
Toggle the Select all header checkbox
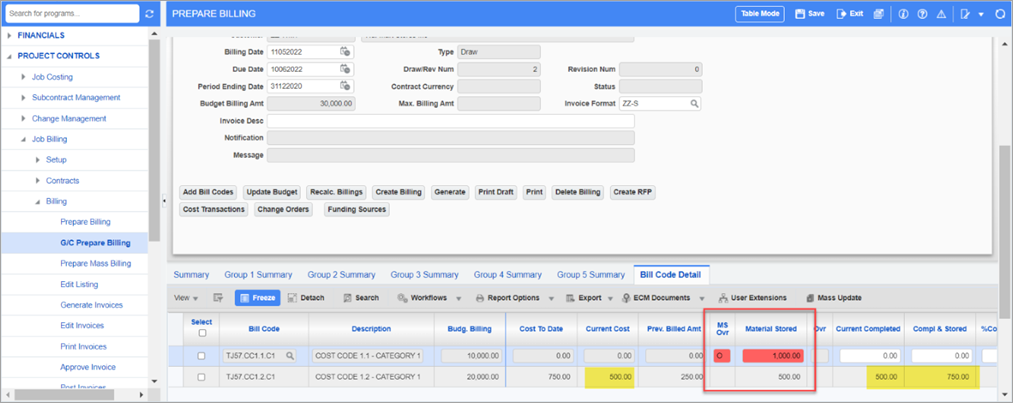[x=202, y=333]
